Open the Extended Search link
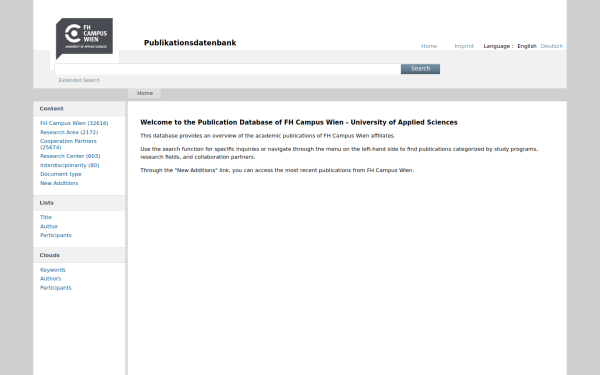 pyautogui.click(x=79, y=80)
